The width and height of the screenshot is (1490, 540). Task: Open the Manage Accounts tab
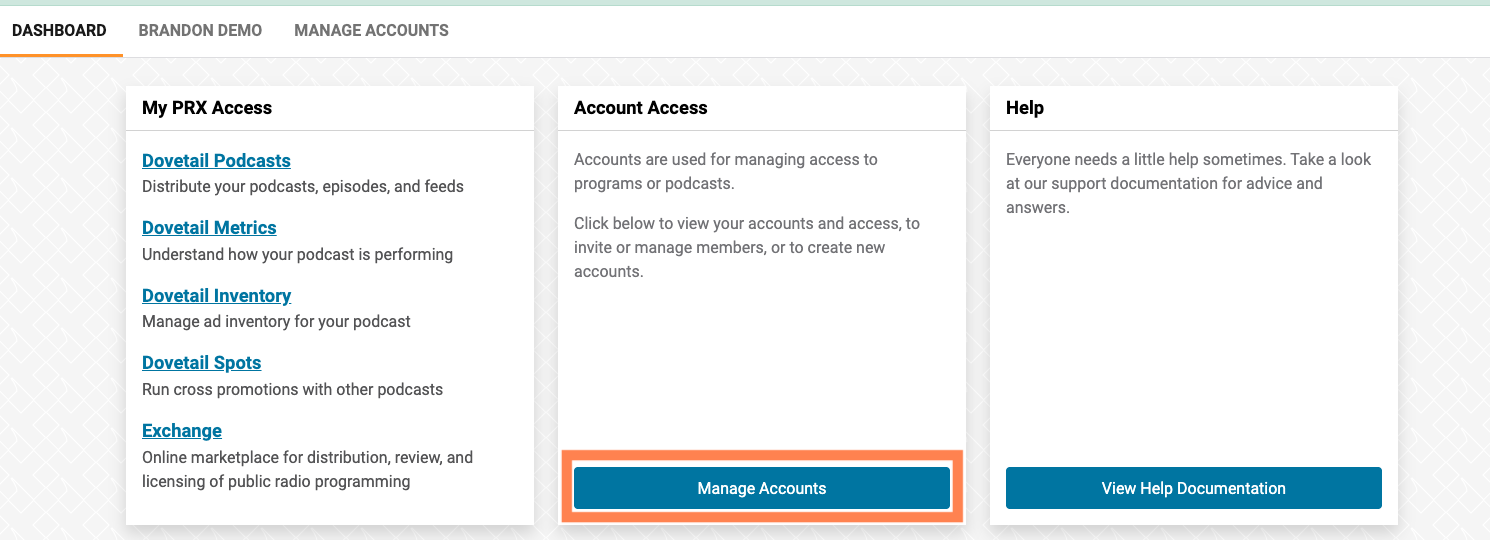[371, 30]
